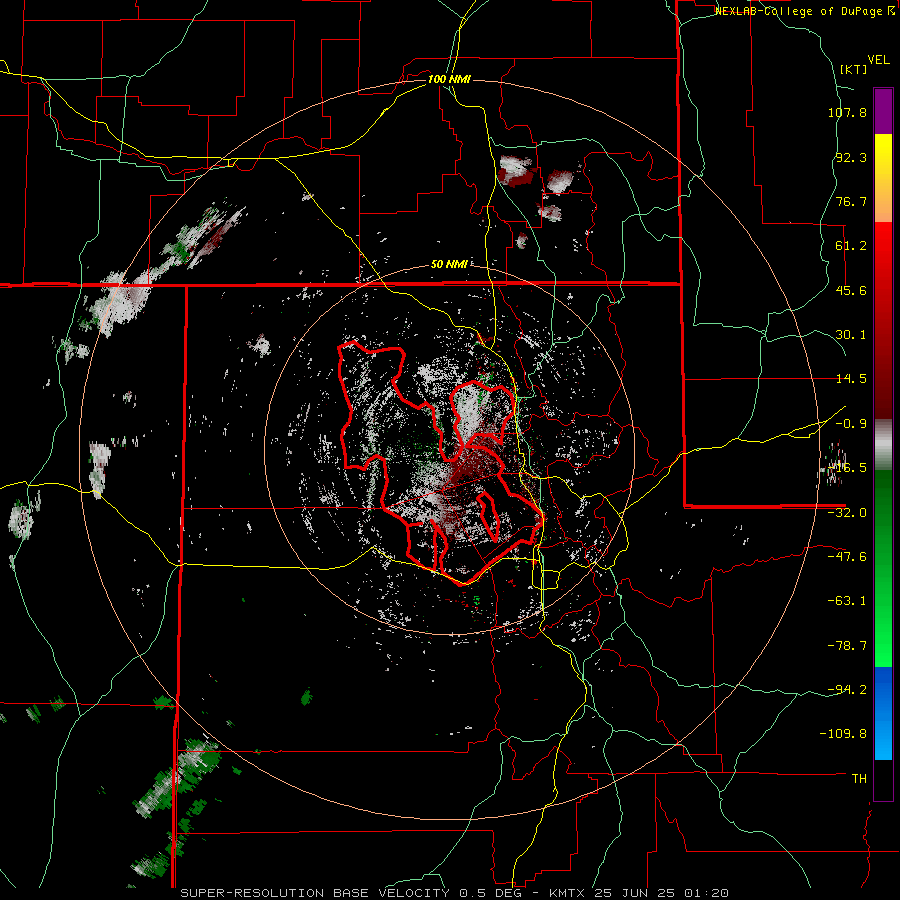Select the 92.3 velocity scale value
Image resolution: width=900 pixels, height=900 pixels.
click(x=851, y=157)
